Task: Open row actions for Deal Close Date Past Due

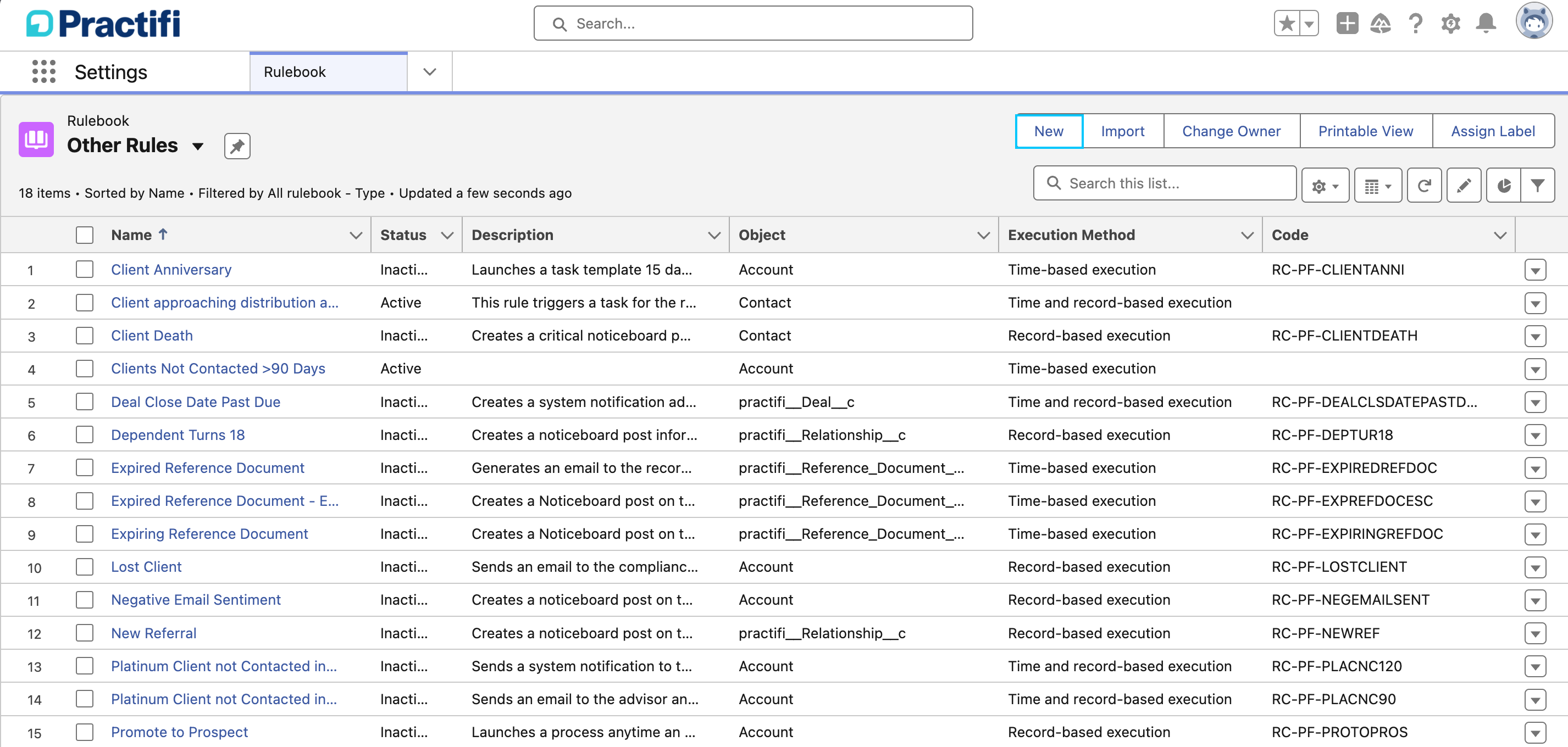Action: click(1535, 402)
